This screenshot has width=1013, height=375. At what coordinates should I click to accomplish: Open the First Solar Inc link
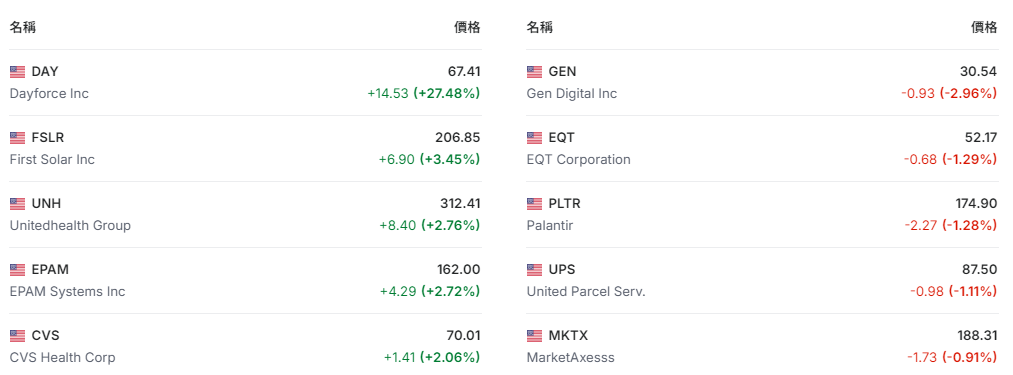point(52,160)
